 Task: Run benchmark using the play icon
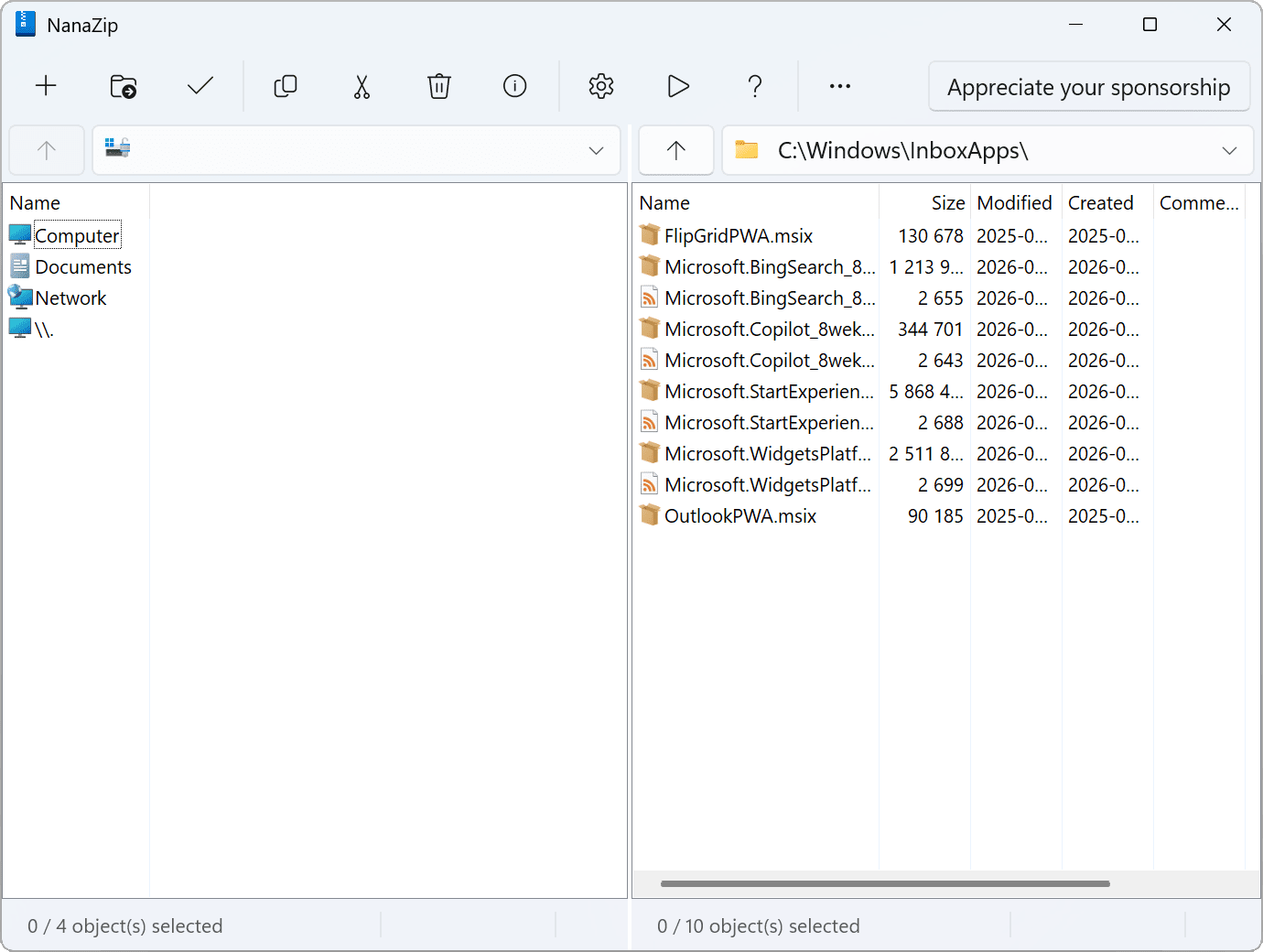pyautogui.click(x=677, y=86)
